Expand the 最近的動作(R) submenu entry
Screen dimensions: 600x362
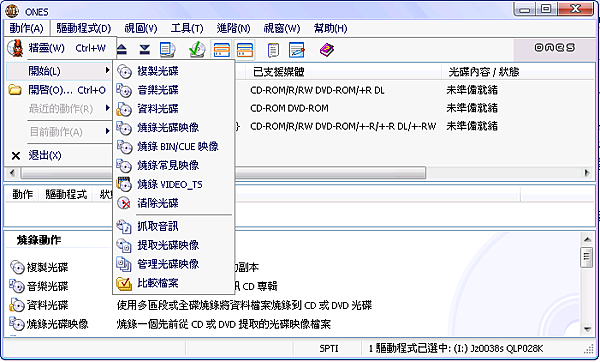60,109
